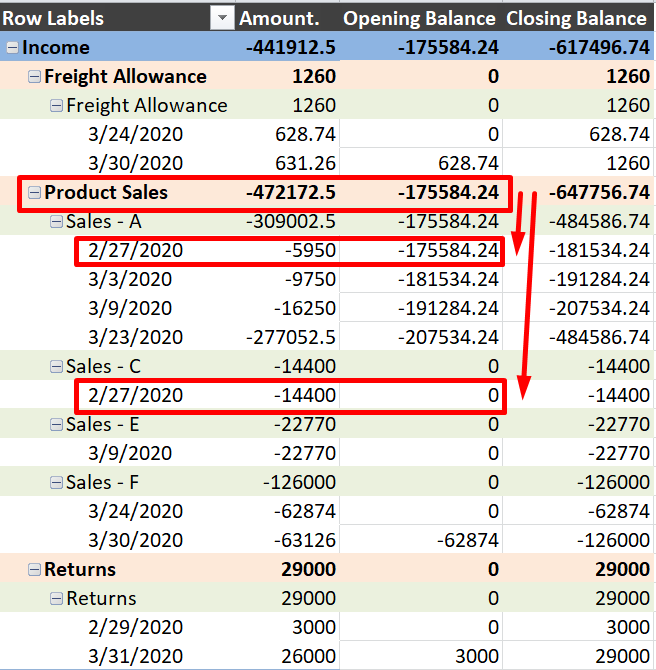Click Sales - F amount -126000
Image resolution: width=656 pixels, height=670 pixels.
pos(300,482)
